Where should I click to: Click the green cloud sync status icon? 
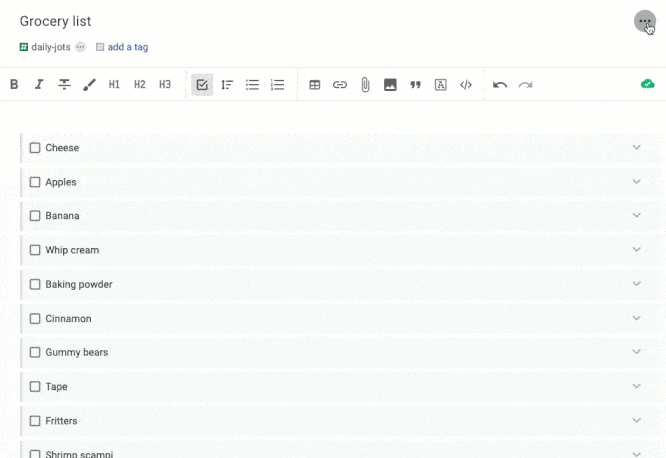tap(648, 84)
